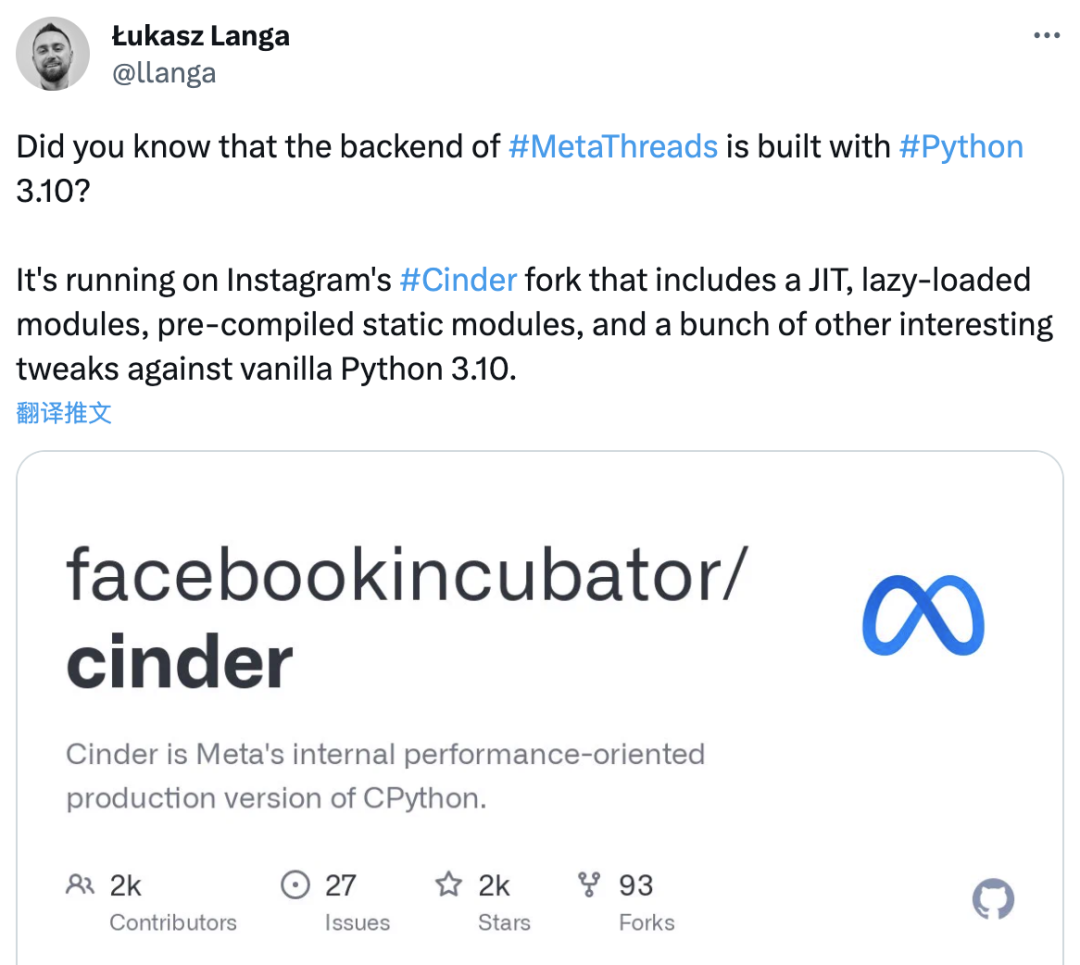Follow the #Python hashtag link
This screenshot has width=1080, height=965.
[961, 147]
